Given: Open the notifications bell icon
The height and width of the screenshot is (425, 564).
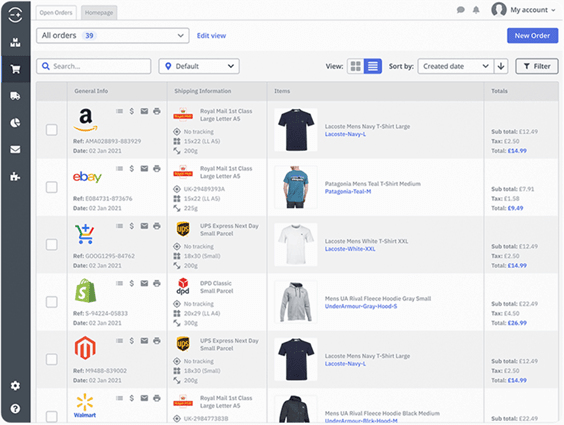Looking at the screenshot, I should pyautogui.click(x=476, y=10).
